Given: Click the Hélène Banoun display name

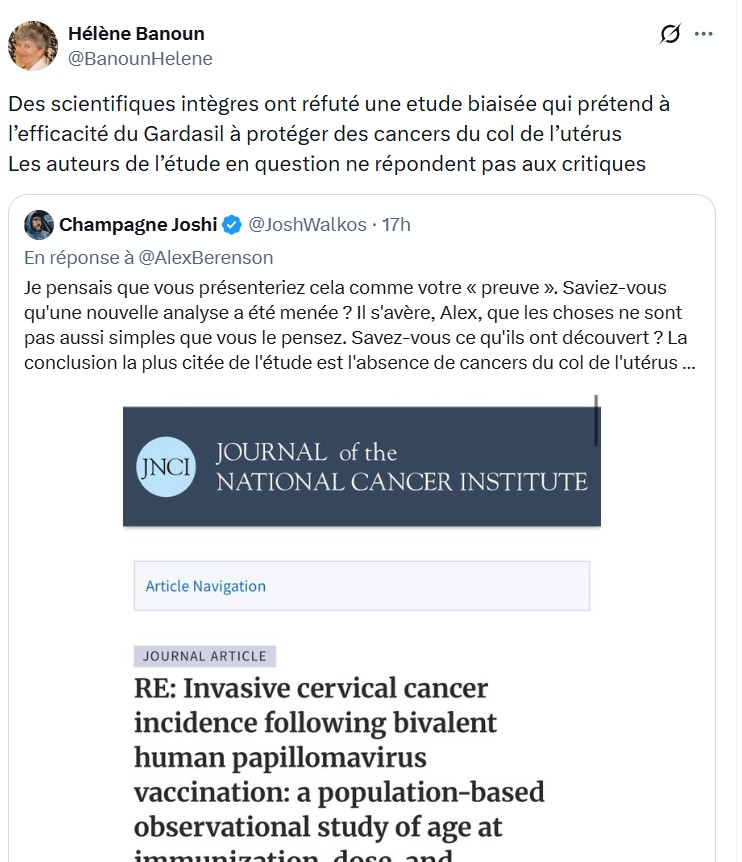Looking at the screenshot, I should 136,34.
